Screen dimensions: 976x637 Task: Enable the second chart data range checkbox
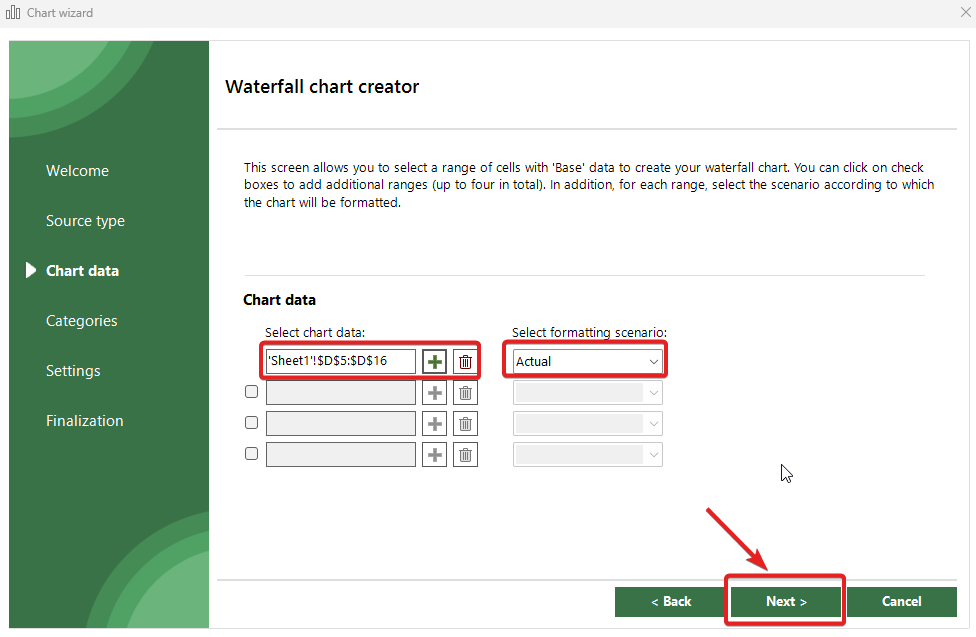click(251, 392)
